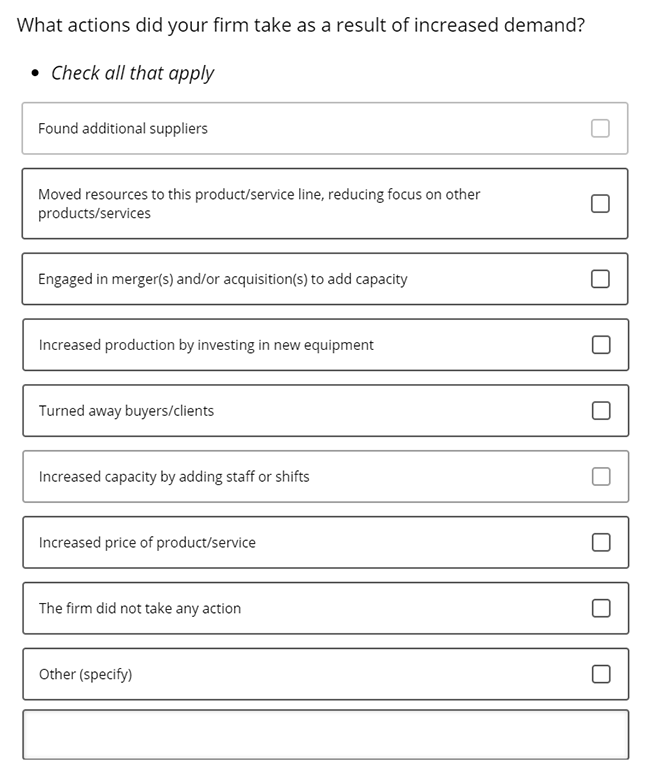The height and width of the screenshot is (781, 650).
Task: Enable the merger(s) and/or acquisition(s) checkbox
Action: [x=600, y=279]
